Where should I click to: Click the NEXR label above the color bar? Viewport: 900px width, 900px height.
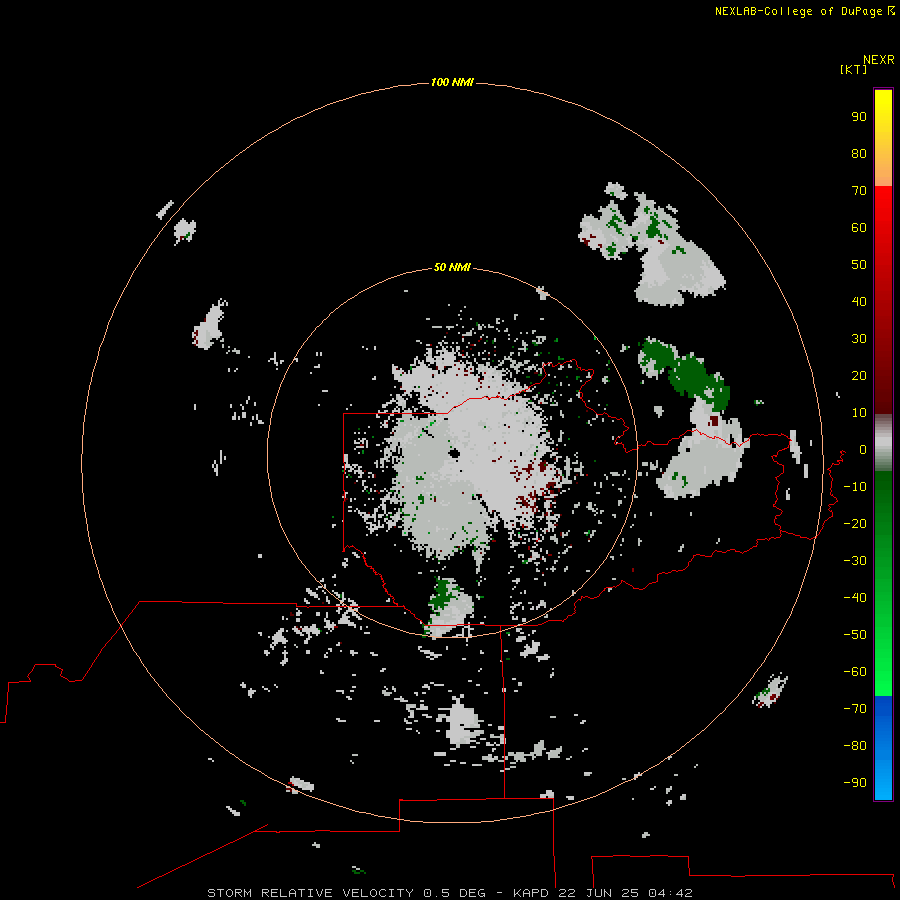(879, 60)
